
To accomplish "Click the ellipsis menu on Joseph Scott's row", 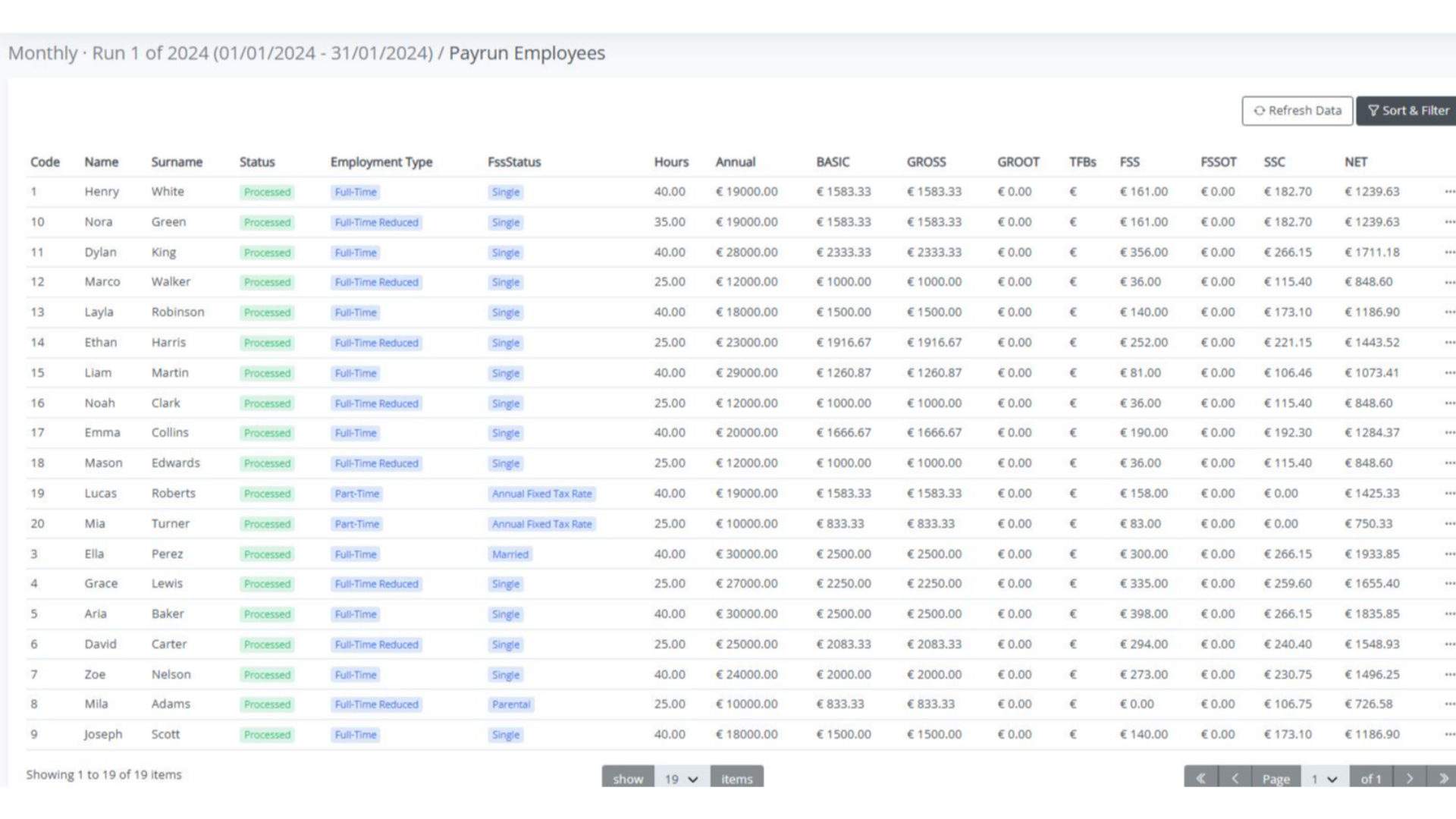I will pos(1451,734).
